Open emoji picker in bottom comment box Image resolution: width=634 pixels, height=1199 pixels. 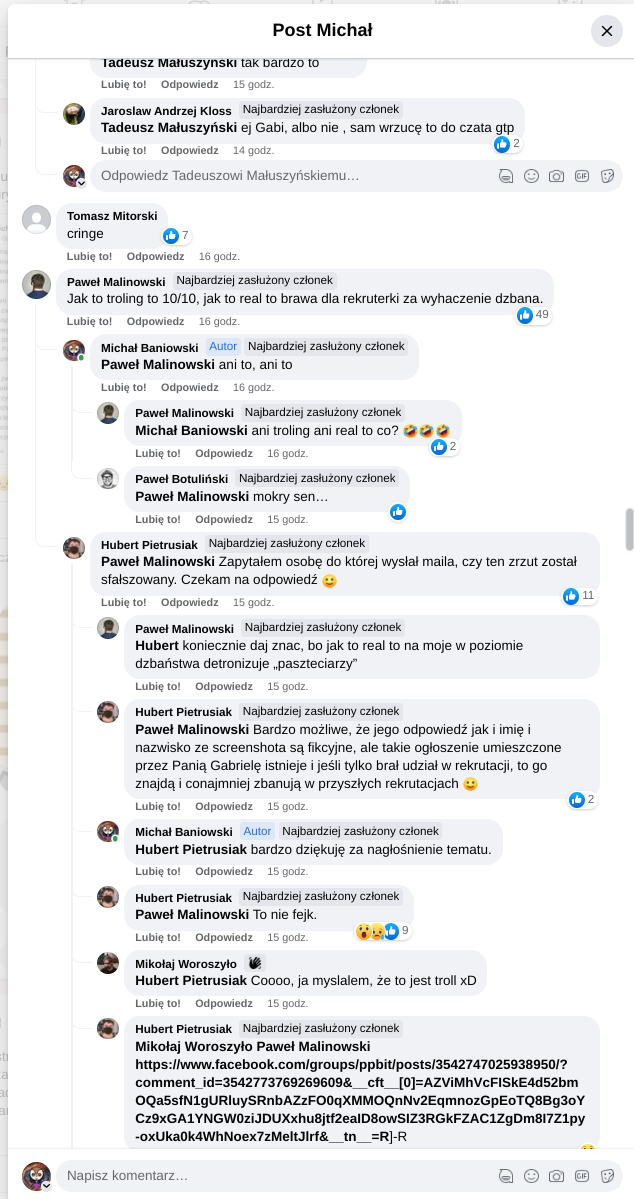click(531, 1175)
